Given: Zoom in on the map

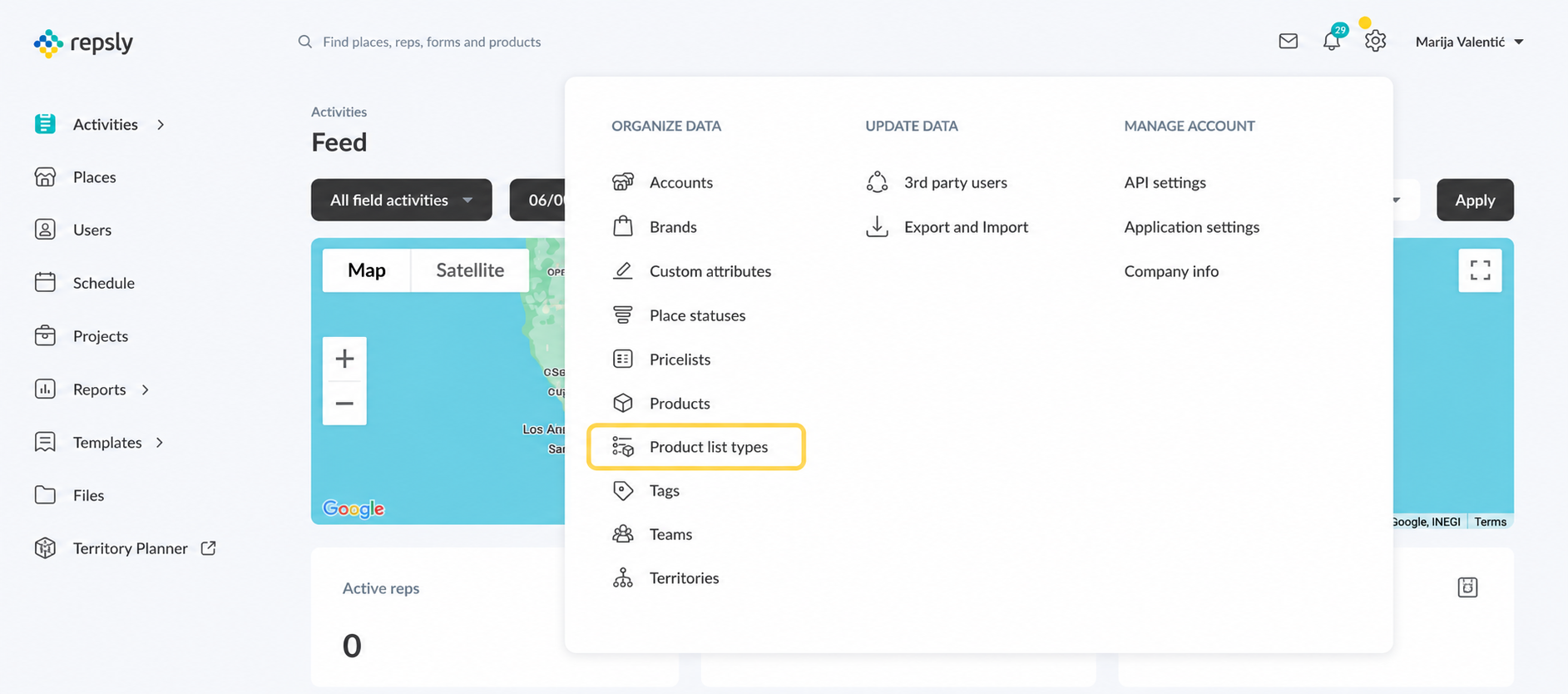Looking at the screenshot, I should pyautogui.click(x=344, y=359).
